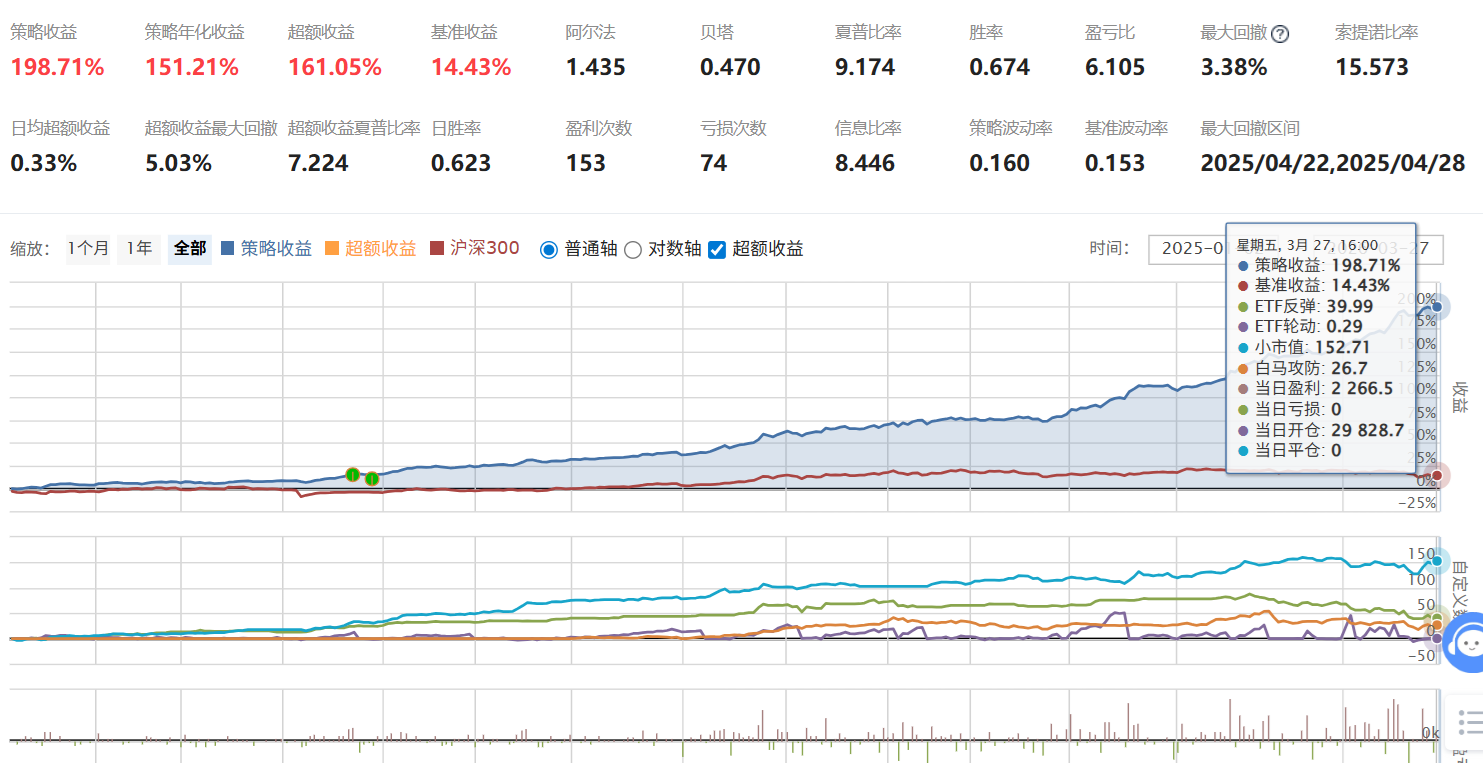Zoom the chart to 1年

point(139,248)
